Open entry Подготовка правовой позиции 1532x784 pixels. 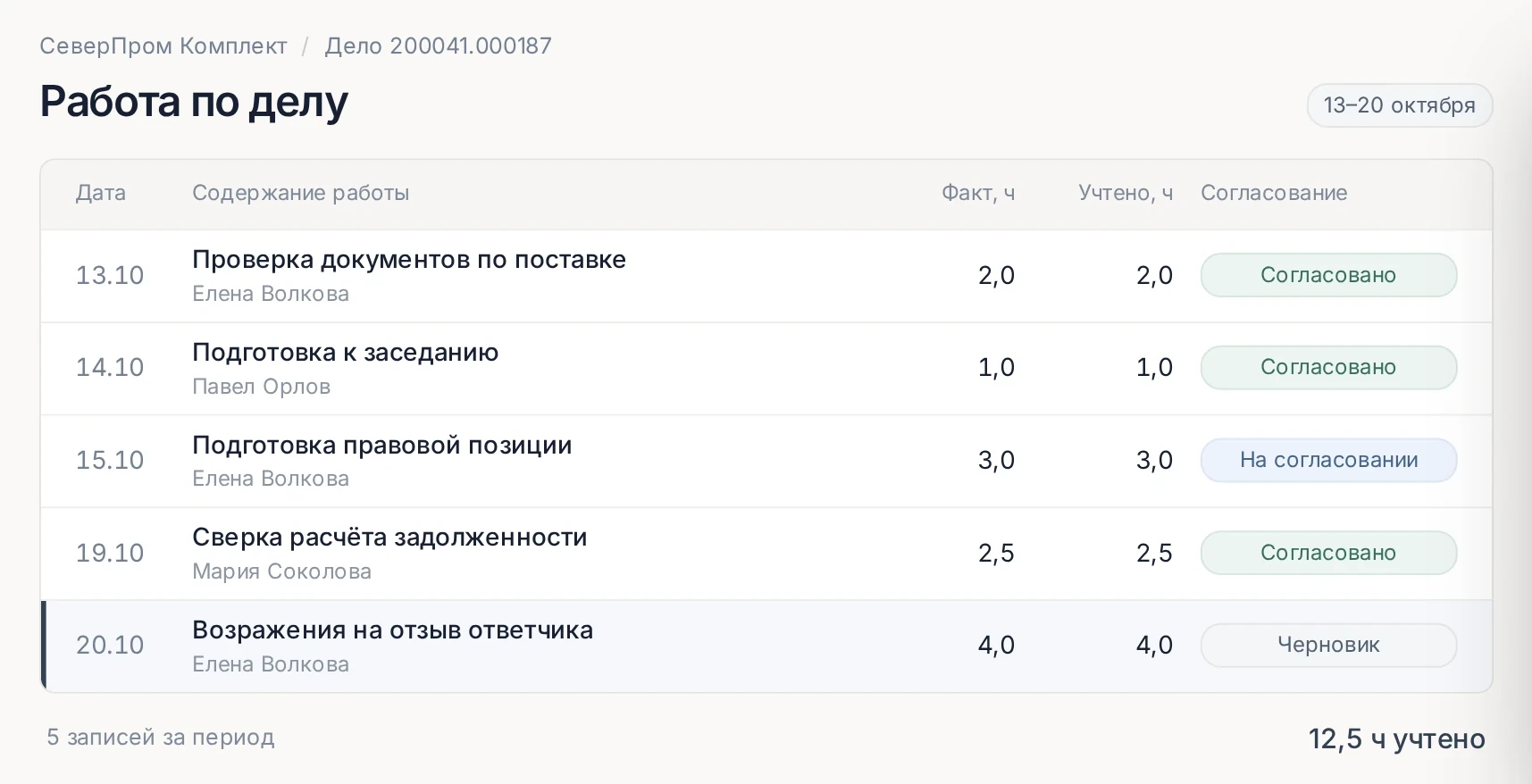(382, 445)
